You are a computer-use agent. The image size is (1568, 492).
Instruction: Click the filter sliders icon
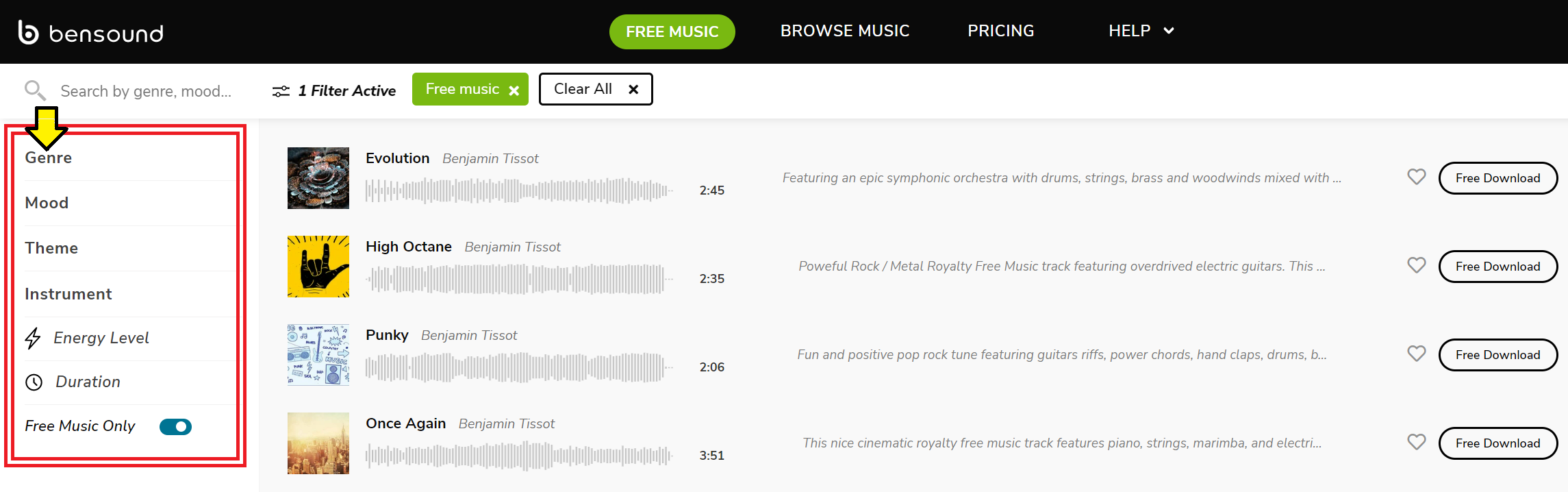coord(281,91)
